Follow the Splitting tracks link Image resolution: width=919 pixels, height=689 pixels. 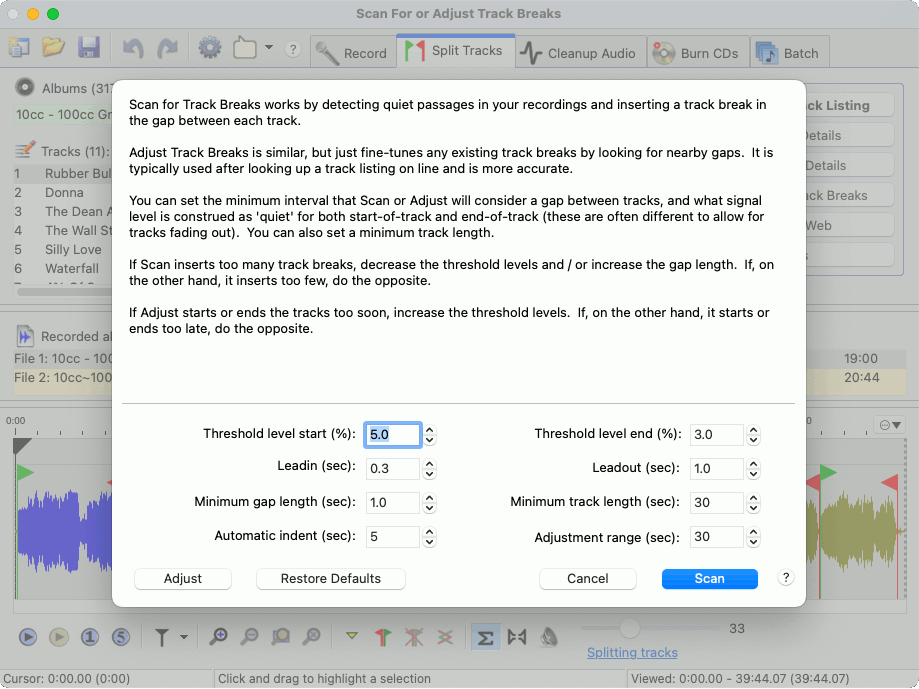(632, 653)
